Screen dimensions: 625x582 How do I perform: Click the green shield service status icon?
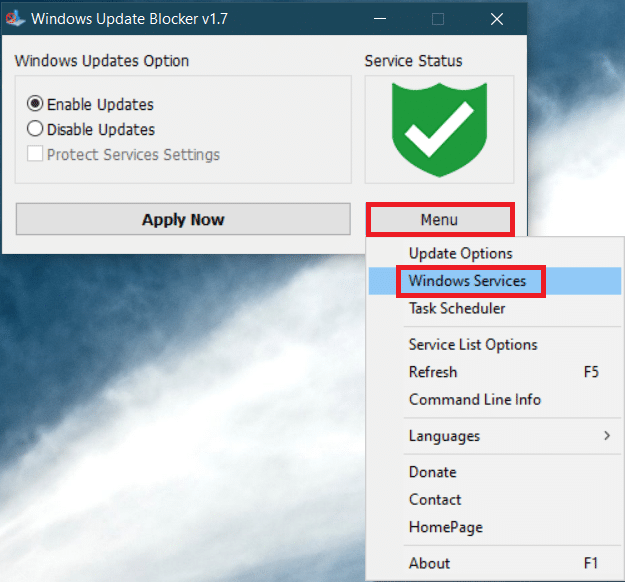pyautogui.click(x=439, y=130)
